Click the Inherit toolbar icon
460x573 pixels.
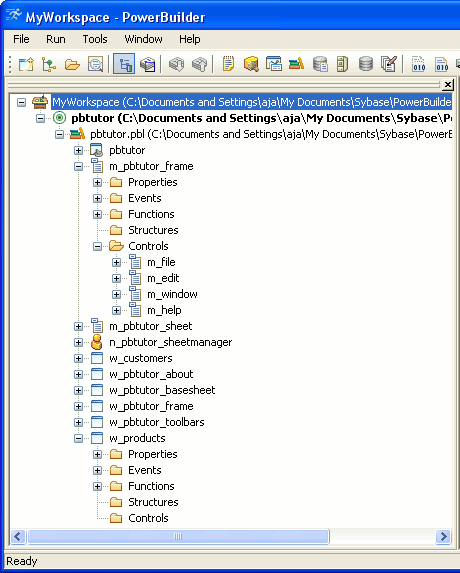coord(49,64)
